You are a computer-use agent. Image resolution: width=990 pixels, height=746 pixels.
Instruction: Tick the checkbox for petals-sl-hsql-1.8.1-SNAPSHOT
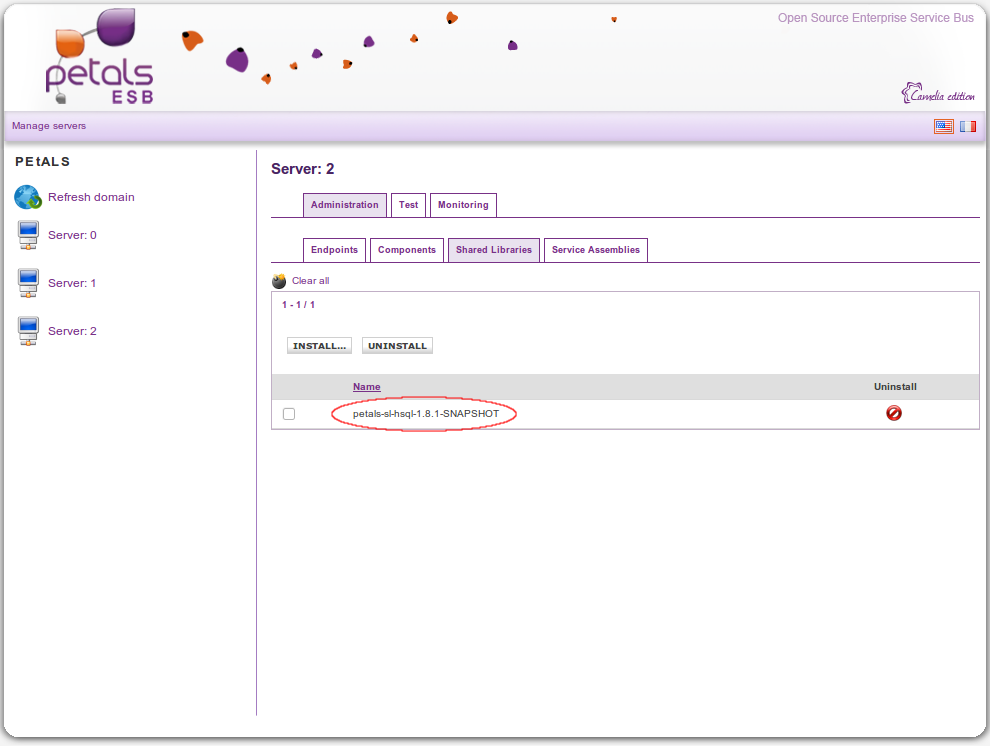(x=289, y=414)
